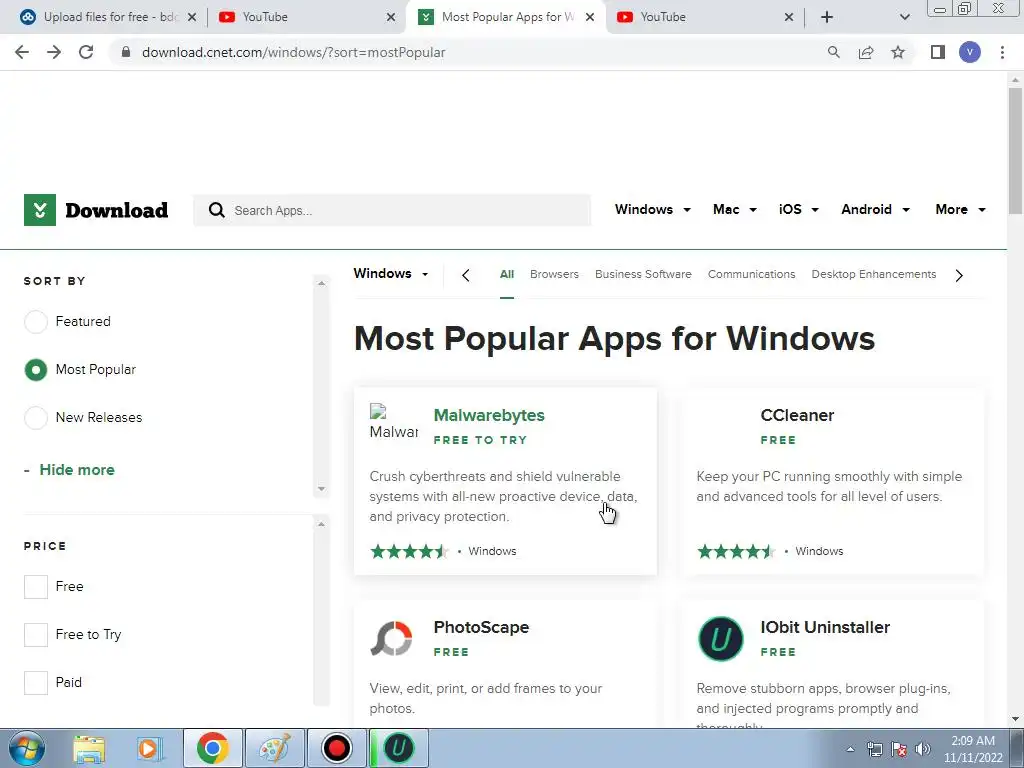This screenshot has width=1024, height=768.
Task: Bookmark this page with the star icon
Action: click(x=898, y=52)
